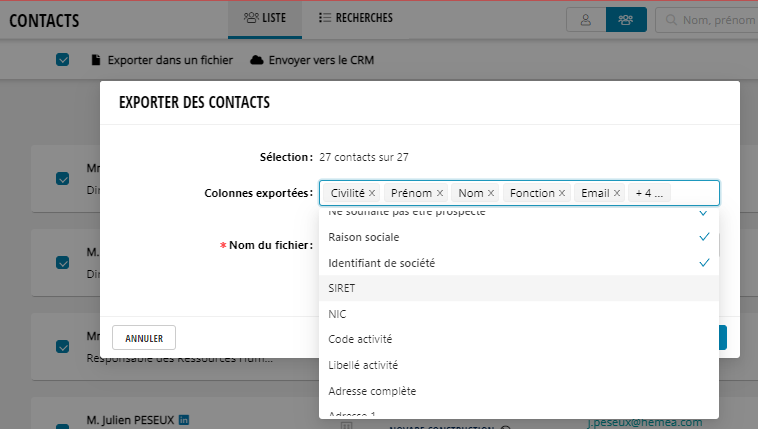Remove the Fonction column tag
The height and width of the screenshot is (429, 758).
pos(562,193)
